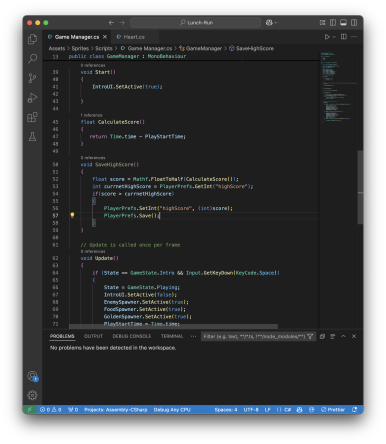Open the Explorer view in the activity bar
386x444 pixels.
(x=32, y=39)
